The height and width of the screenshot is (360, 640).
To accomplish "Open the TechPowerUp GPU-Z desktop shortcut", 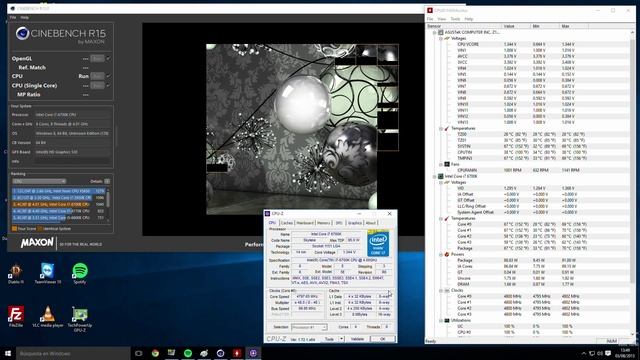I will pyautogui.click(x=80, y=319).
